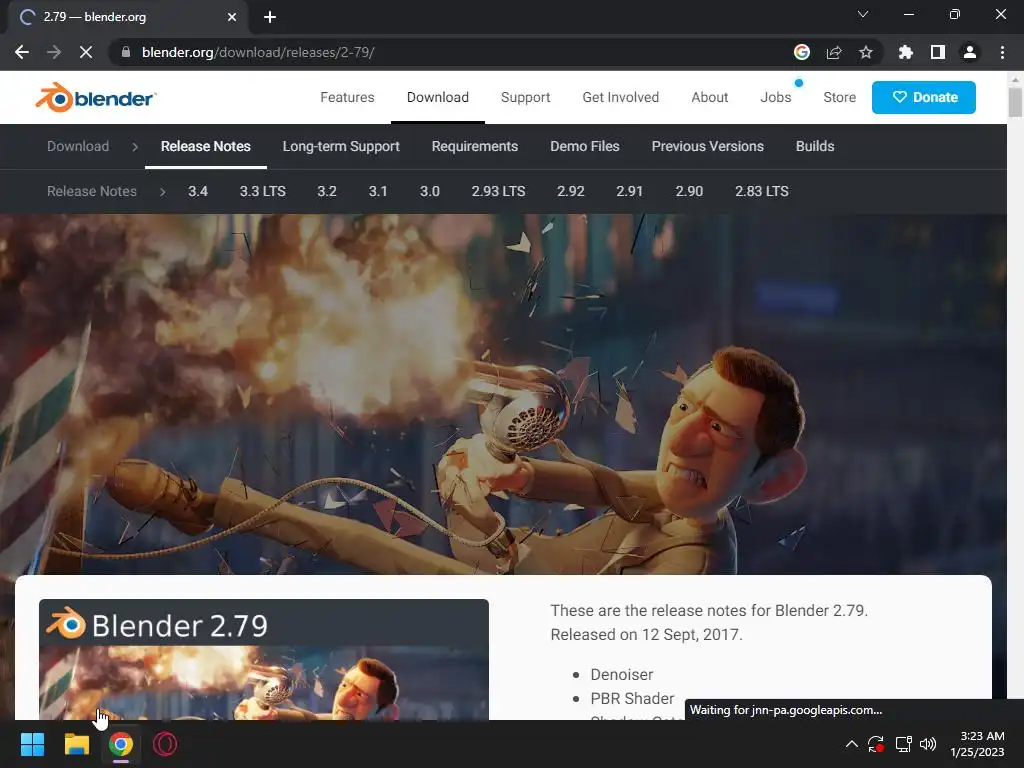Open Chrome three-dot menu
The width and height of the screenshot is (1024, 768).
(1002, 52)
